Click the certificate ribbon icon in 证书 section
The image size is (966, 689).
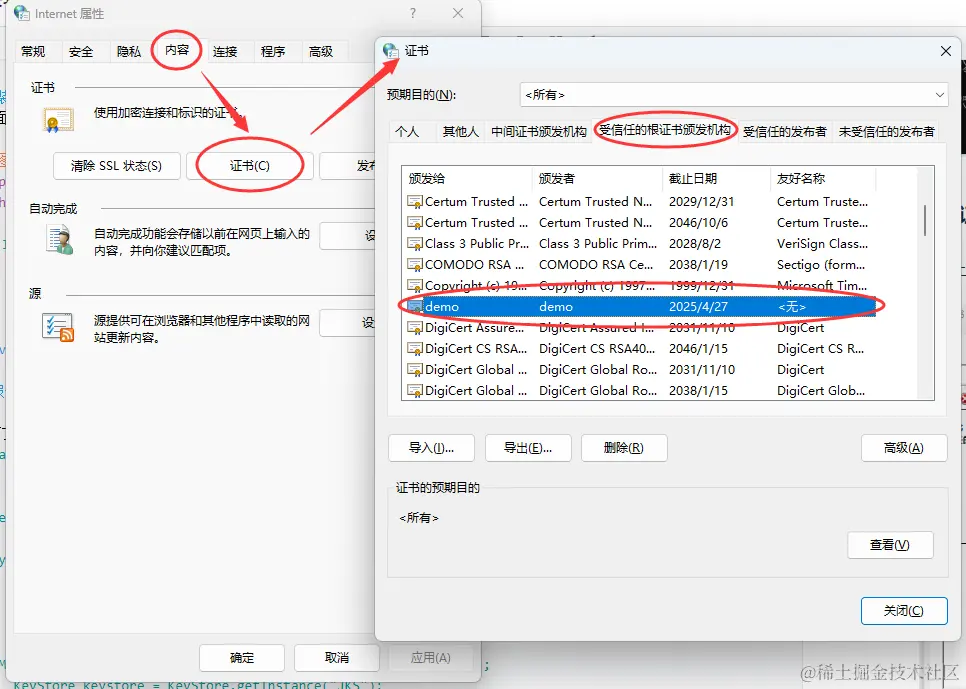pyautogui.click(x=57, y=118)
